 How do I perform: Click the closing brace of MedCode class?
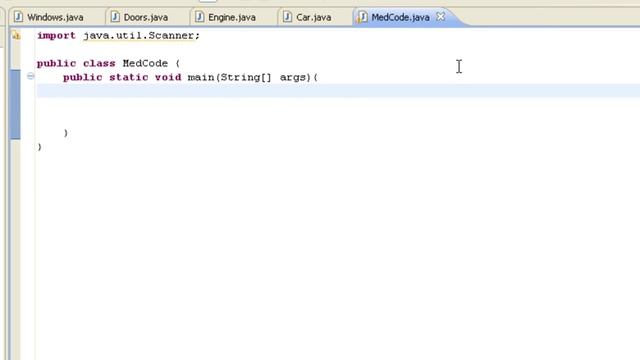pos(40,147)
